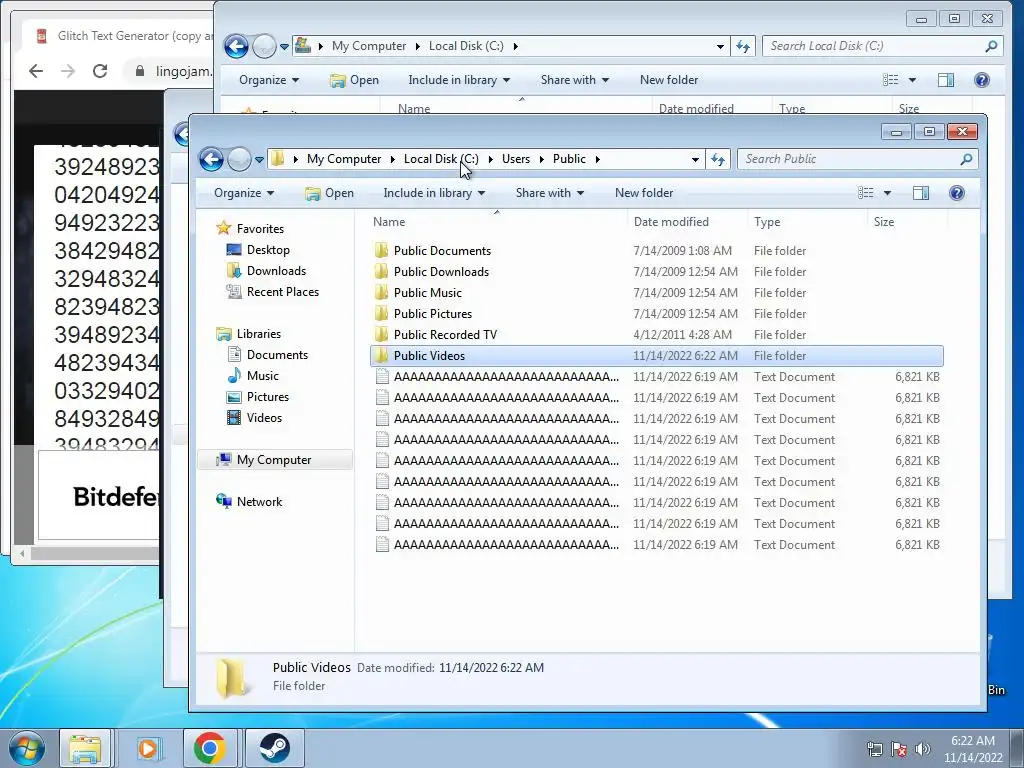Viewport: 1024px width, 768px height.
Task: Open the Organize menu in Public window
Action: pos(244,193)
